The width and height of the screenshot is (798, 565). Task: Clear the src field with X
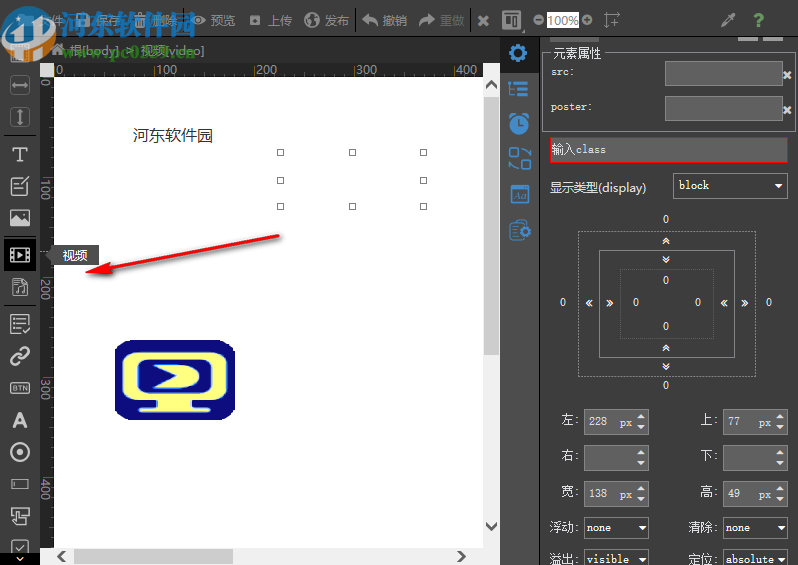point(787,75)
